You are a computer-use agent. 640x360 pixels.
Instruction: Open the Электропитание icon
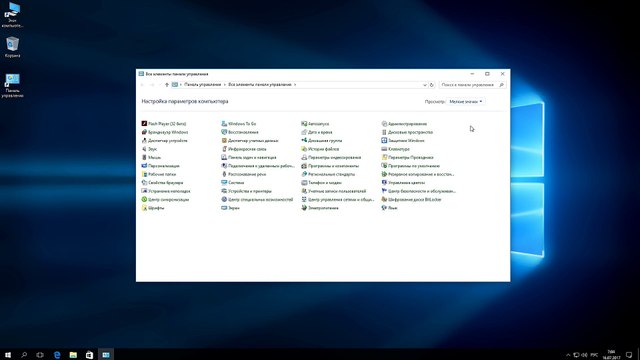coord(304,208)
